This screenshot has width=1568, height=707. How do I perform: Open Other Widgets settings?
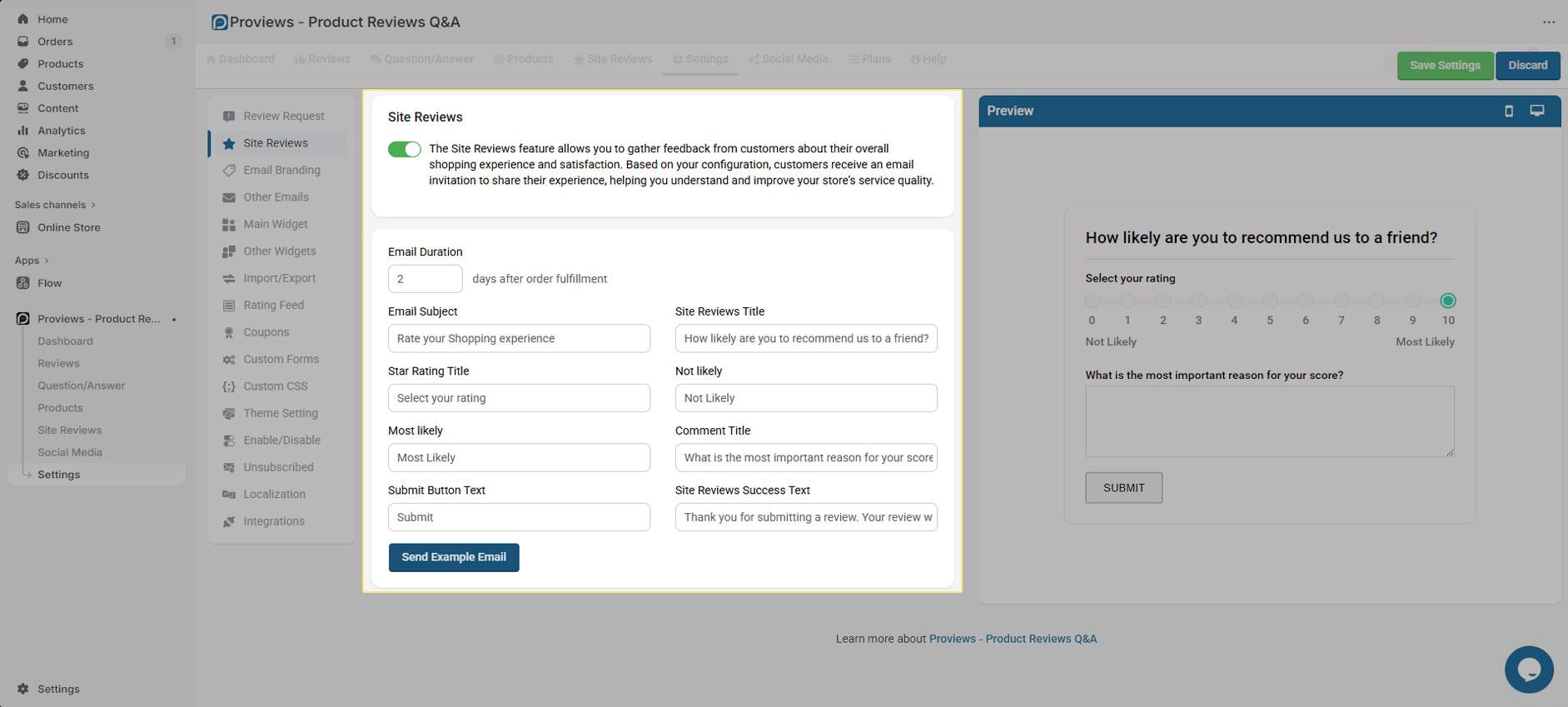click(x=278, y=251)
